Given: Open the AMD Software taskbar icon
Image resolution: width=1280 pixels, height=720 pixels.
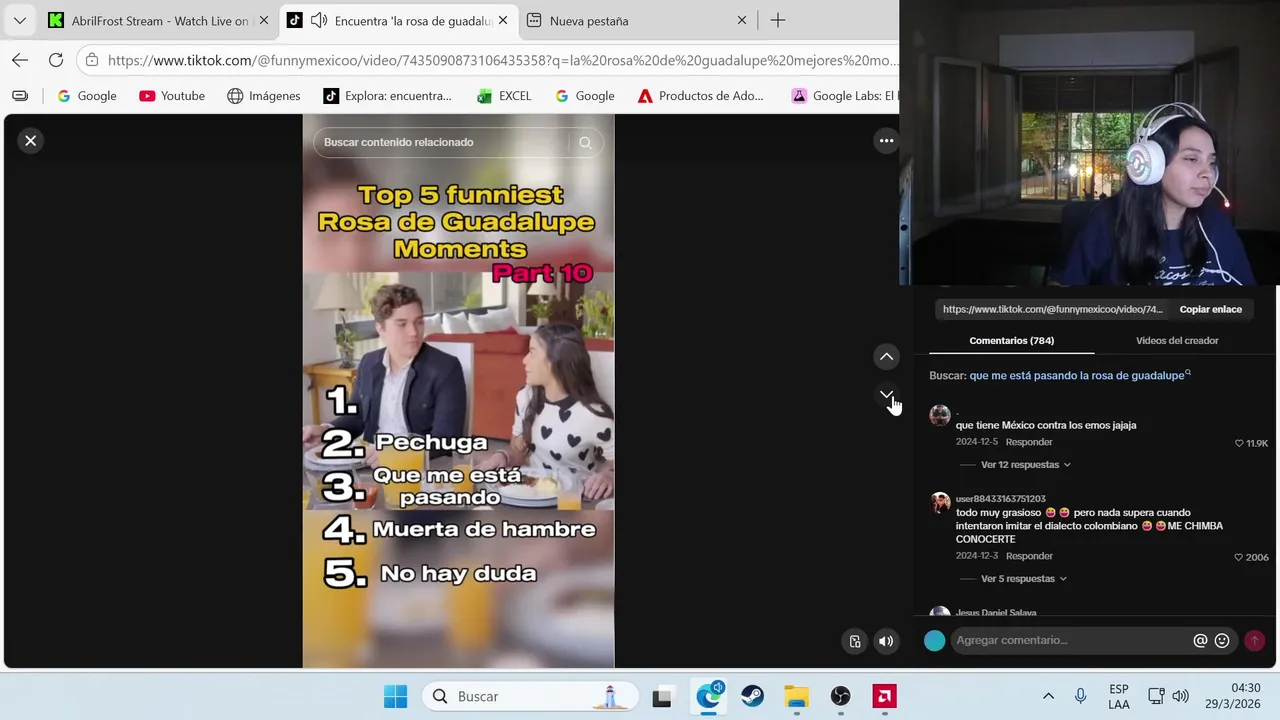Looking at the screenshot, I should click(884, 696).
